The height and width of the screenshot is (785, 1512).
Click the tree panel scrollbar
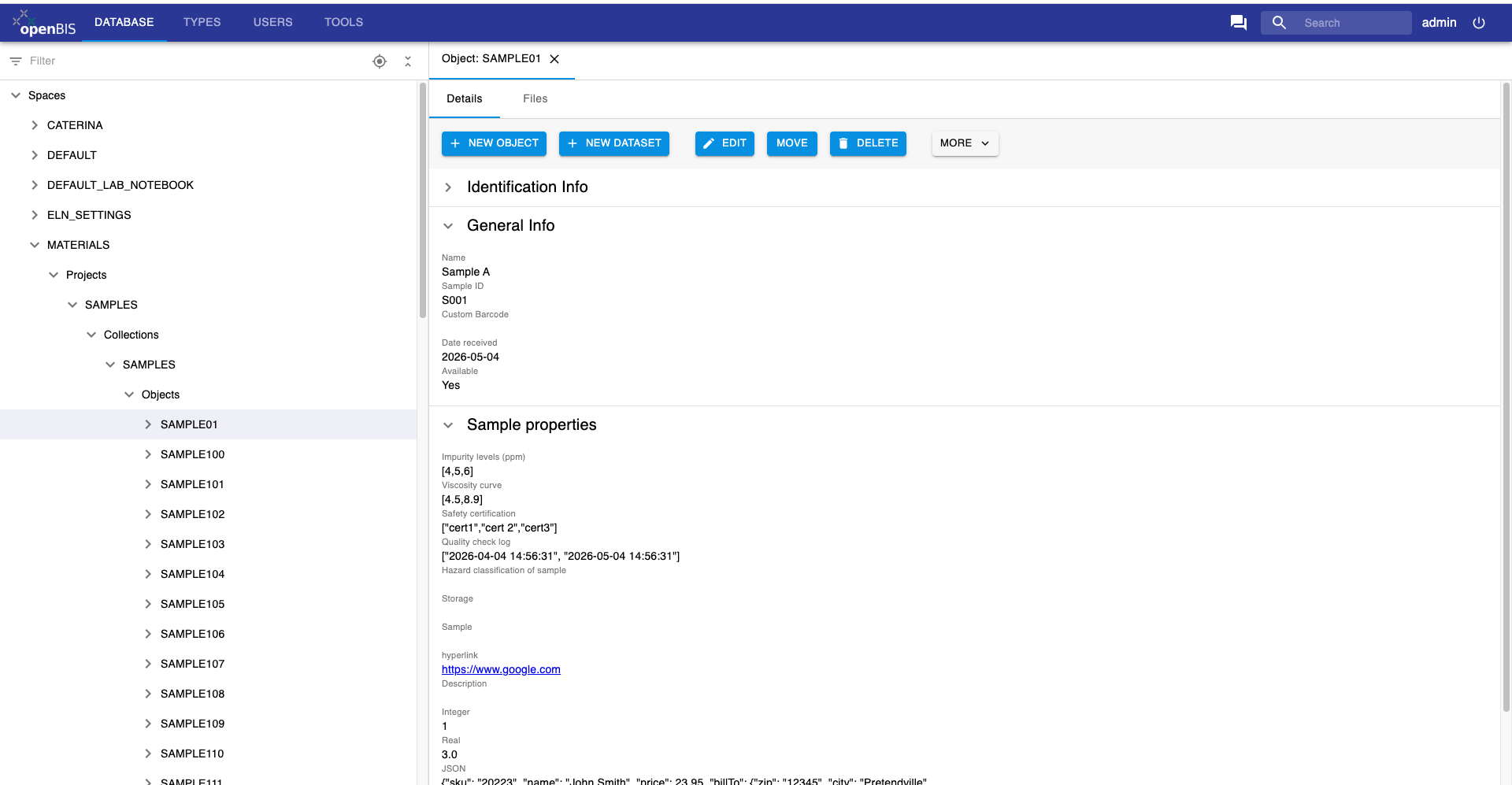(x=423, y=201)
